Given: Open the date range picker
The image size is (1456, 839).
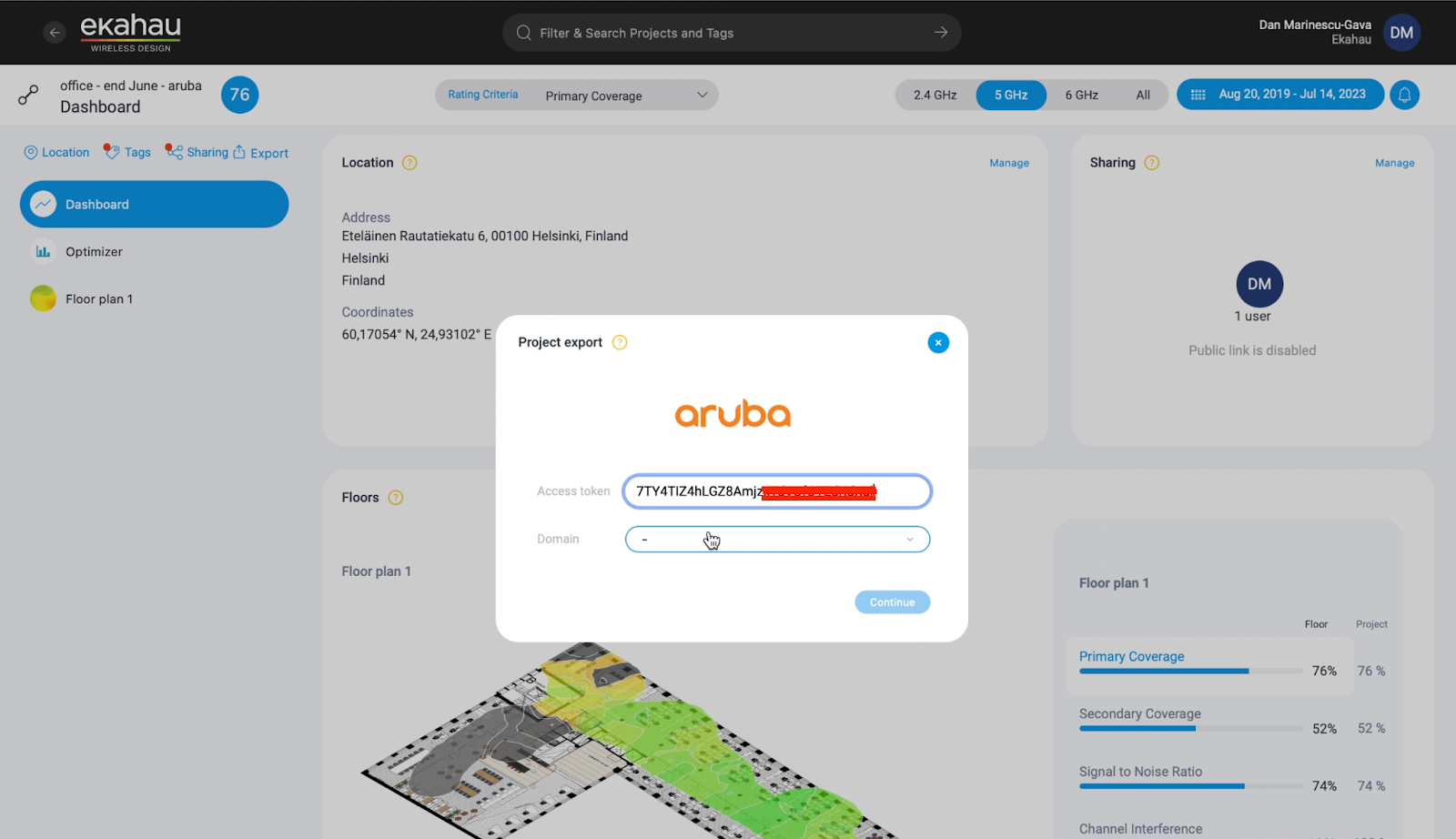Looking at the screenshot, I should point(1280,95).
